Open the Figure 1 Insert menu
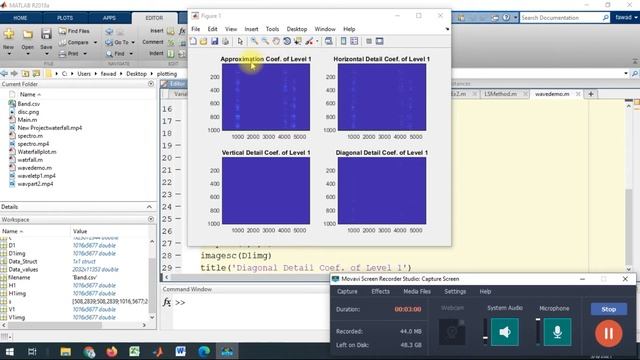Screen dimensions: 640x360 point(251,29)
